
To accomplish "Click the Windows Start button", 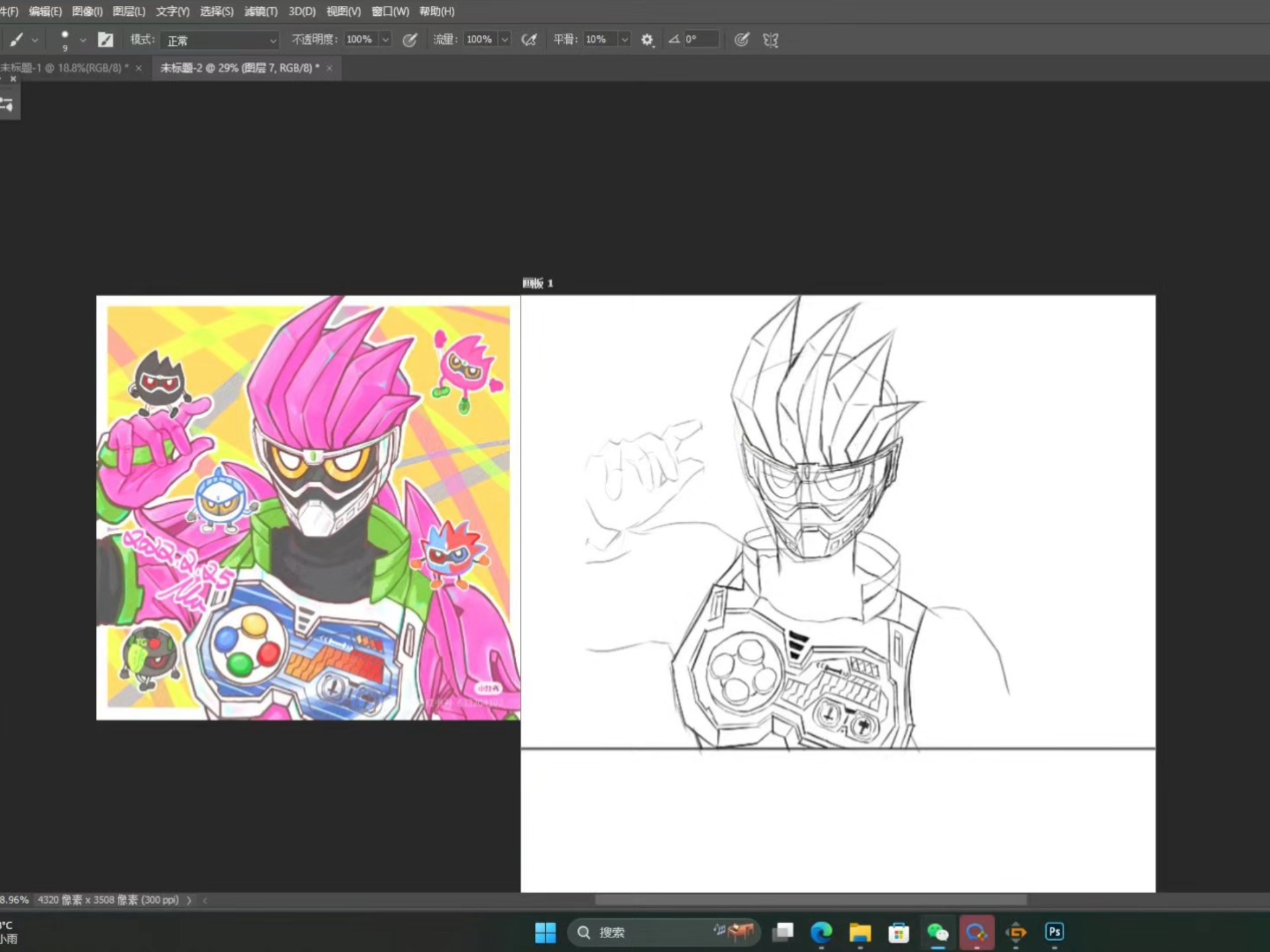I will pyautogui.click(x=545, y=932).
